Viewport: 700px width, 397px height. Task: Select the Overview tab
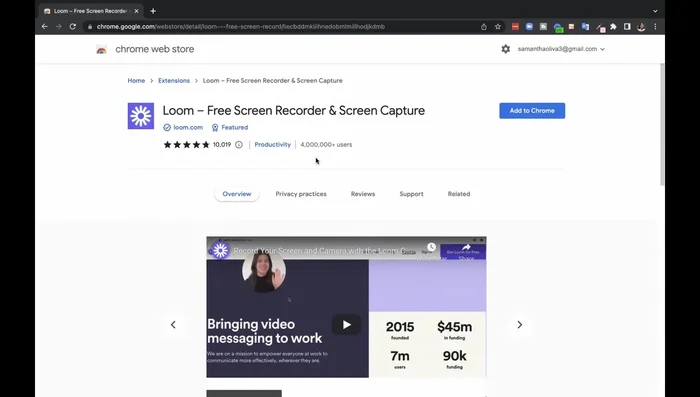click(x=237, y=194)
